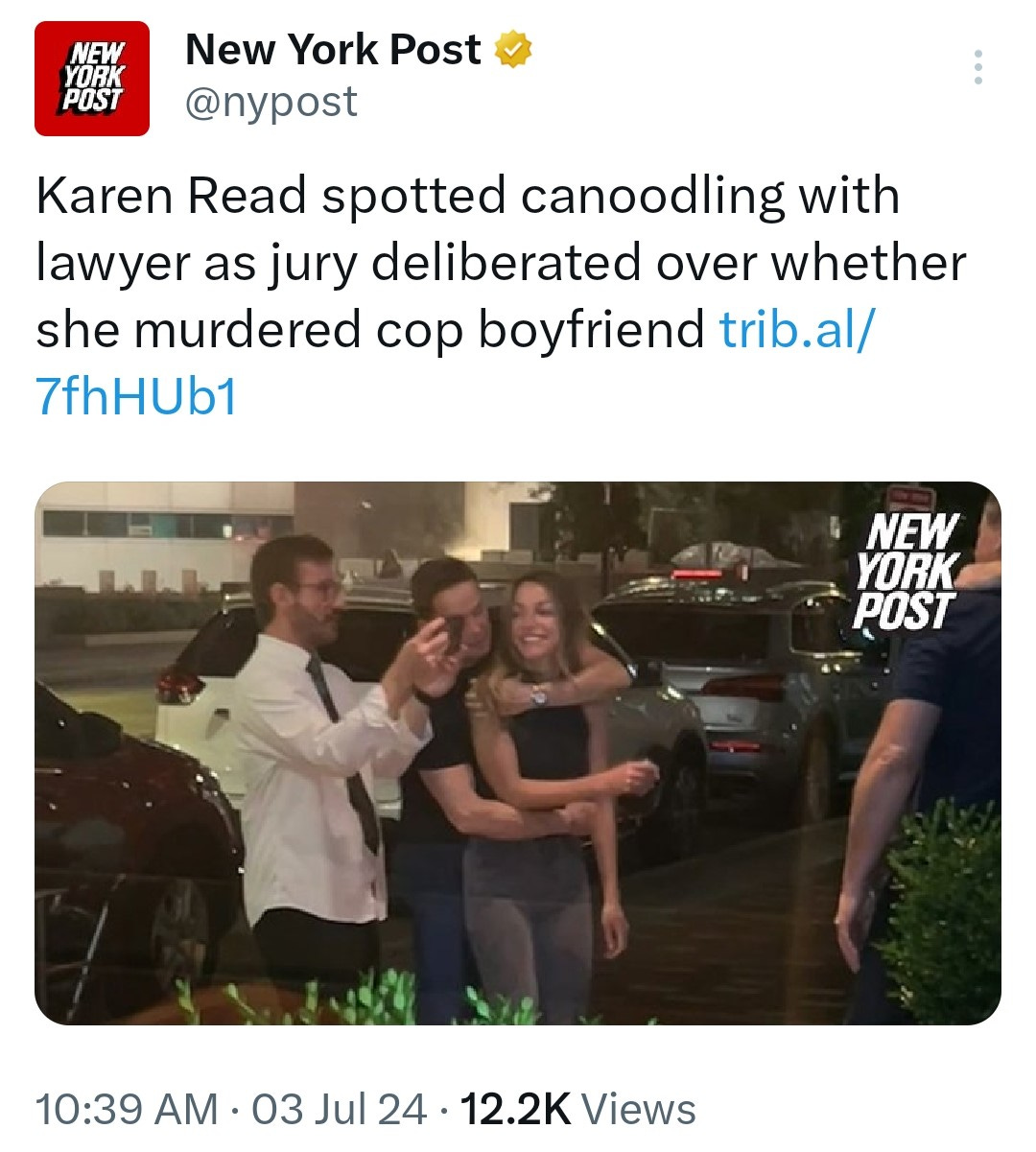Image resolution: width=1036 pixels, height=1152 pixels.
Task: Follow the trib.al/ article link
Action: (796, 330)
